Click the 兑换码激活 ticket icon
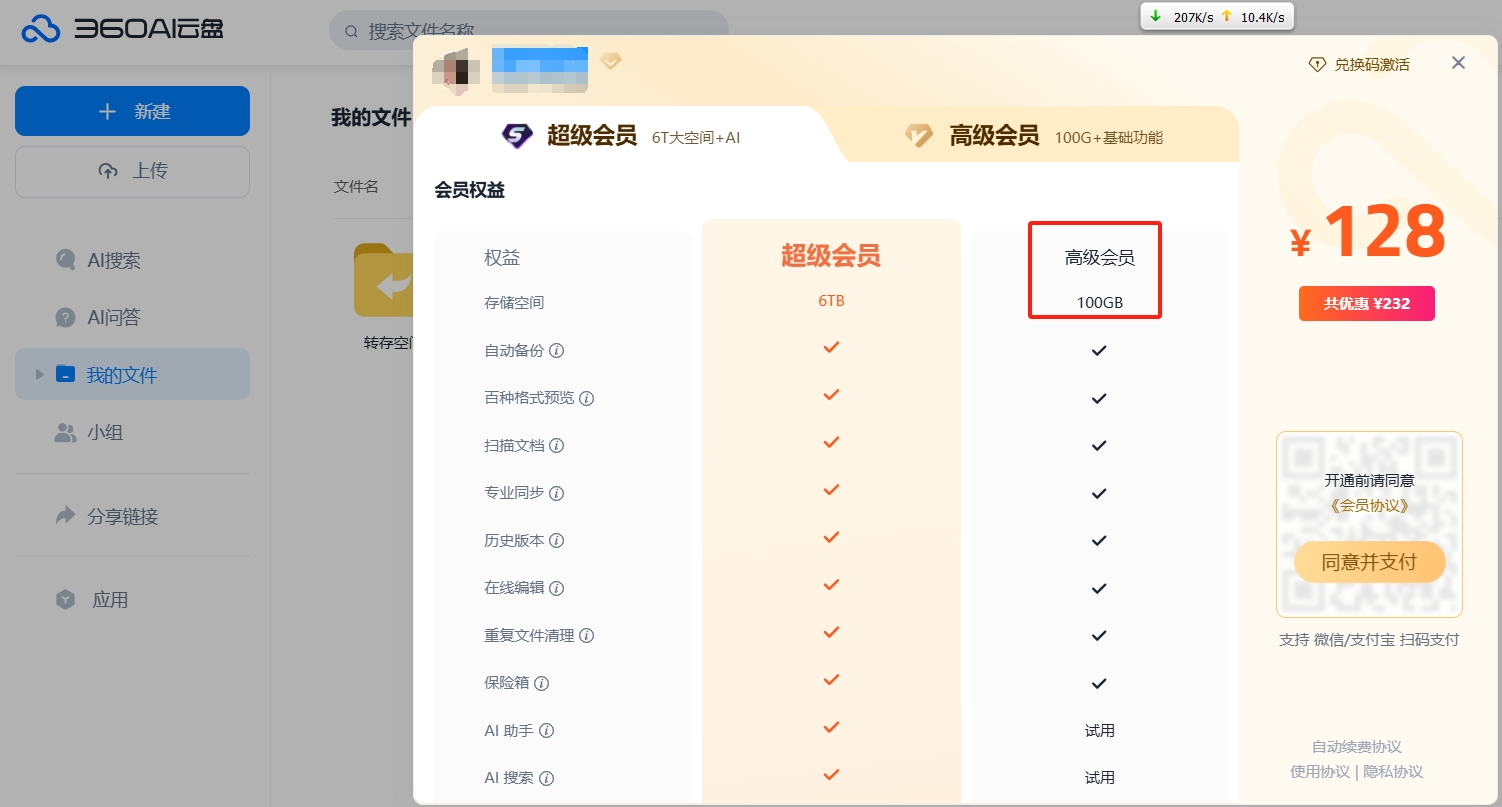This screenshot has height=807, width=1502. [x=1317, y=63]
